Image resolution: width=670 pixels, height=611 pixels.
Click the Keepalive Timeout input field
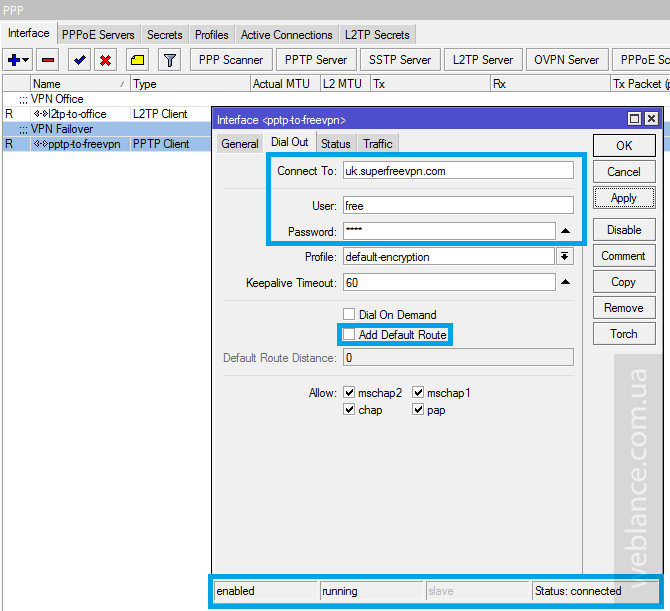coord(449,282)
